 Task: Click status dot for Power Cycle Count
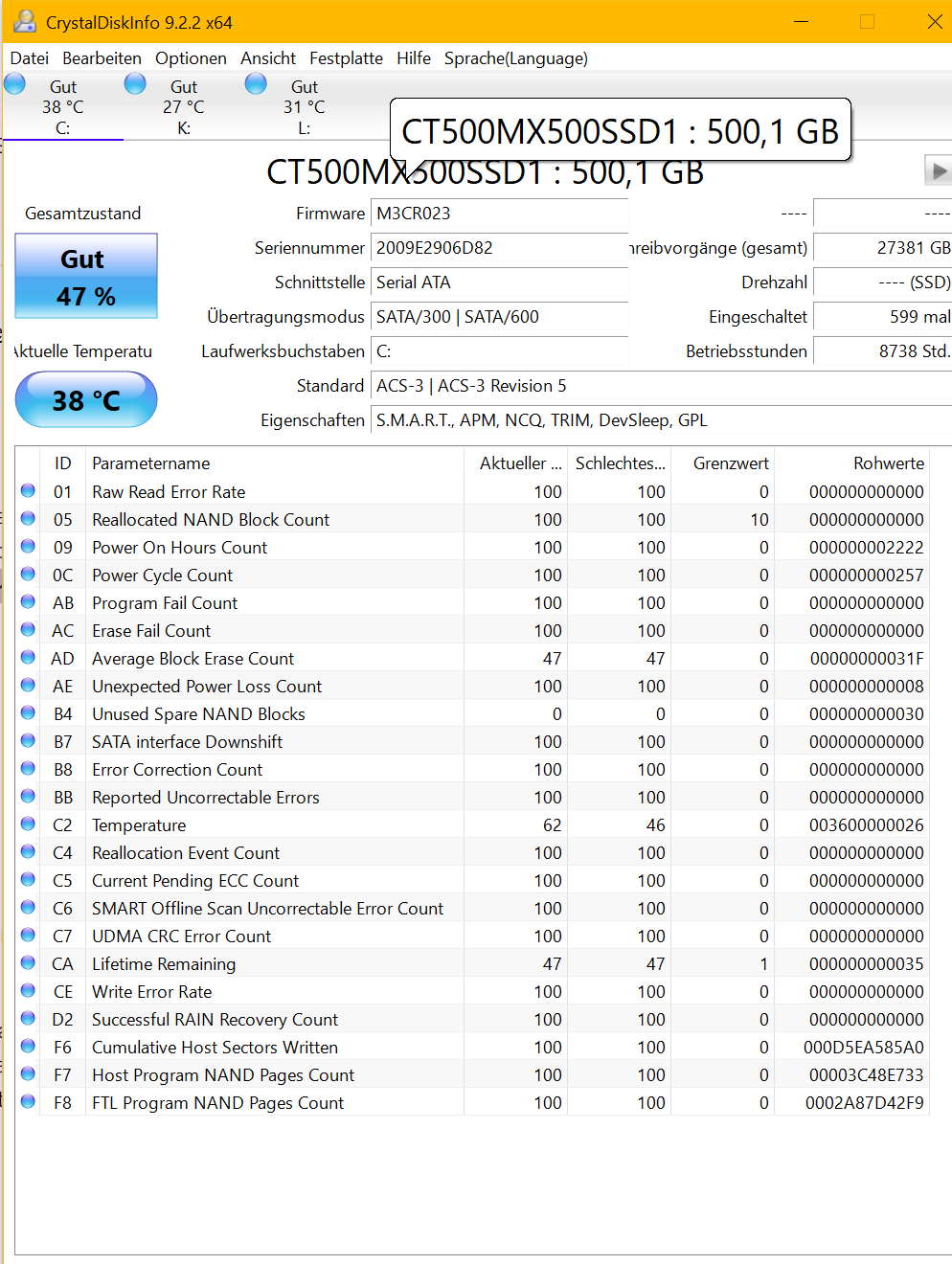pyautogui.click(x=28, y=575)
